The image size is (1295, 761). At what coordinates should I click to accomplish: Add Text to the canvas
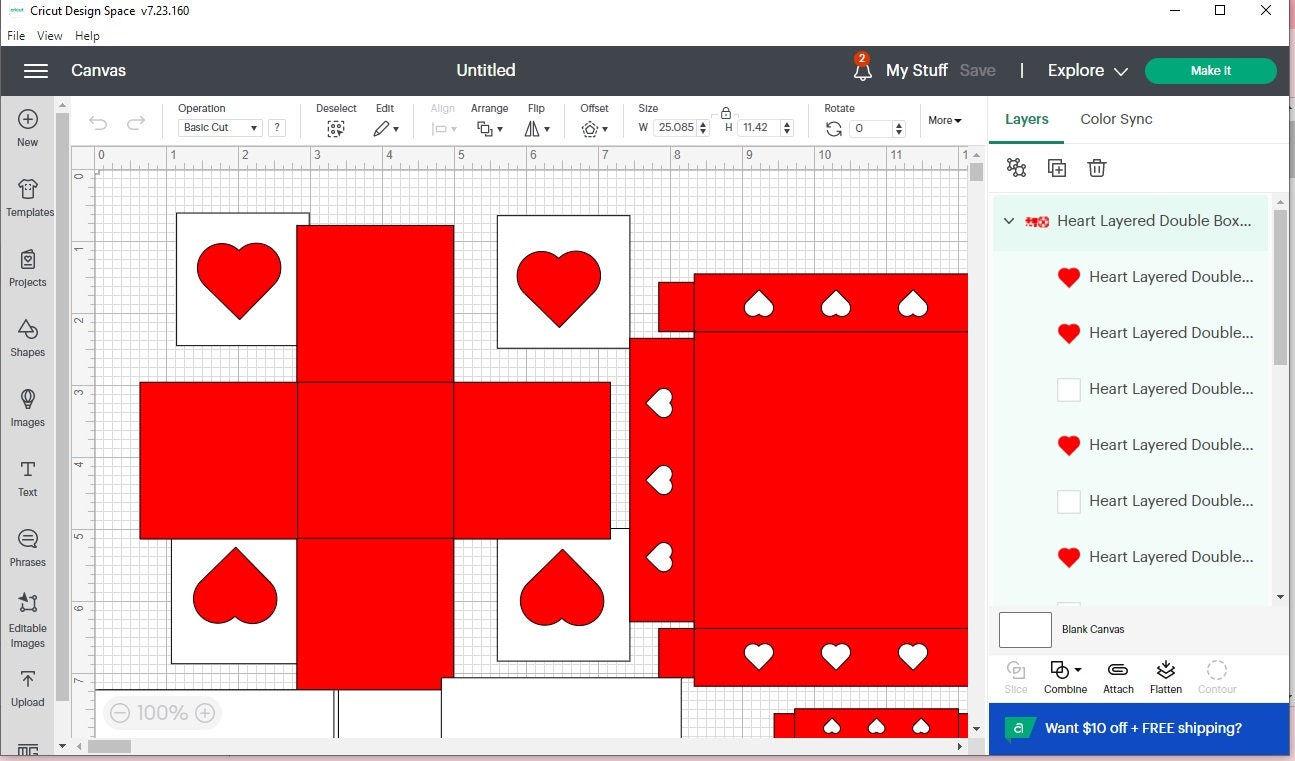tap(28, 477)
